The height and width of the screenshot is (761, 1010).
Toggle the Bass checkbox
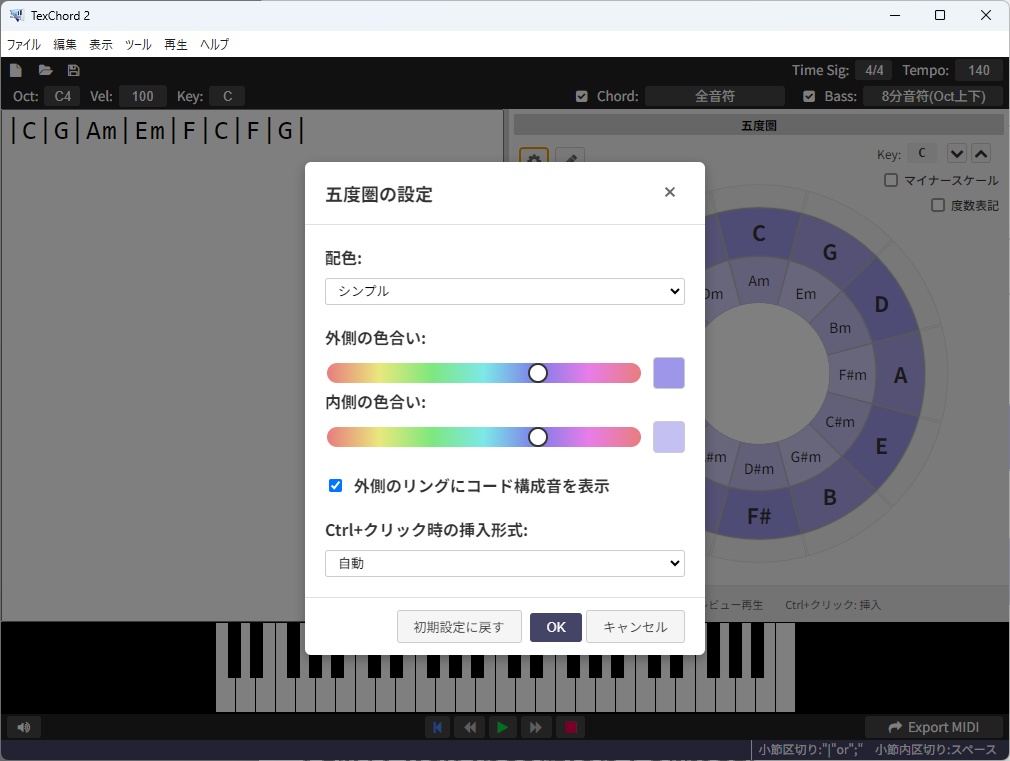click(x=809, y=97)
